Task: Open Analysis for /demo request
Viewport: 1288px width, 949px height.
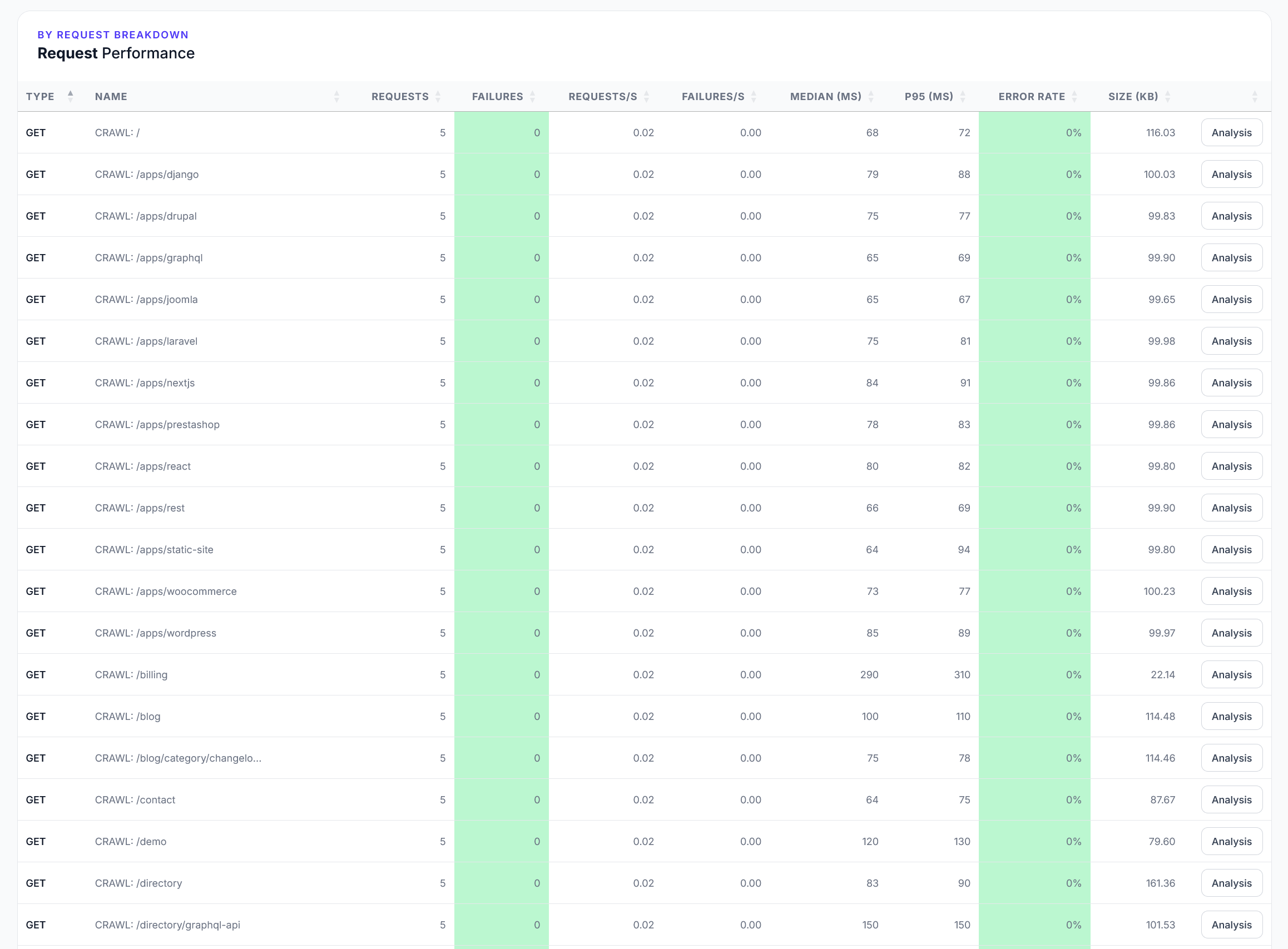Action: tap(1231, 842)
